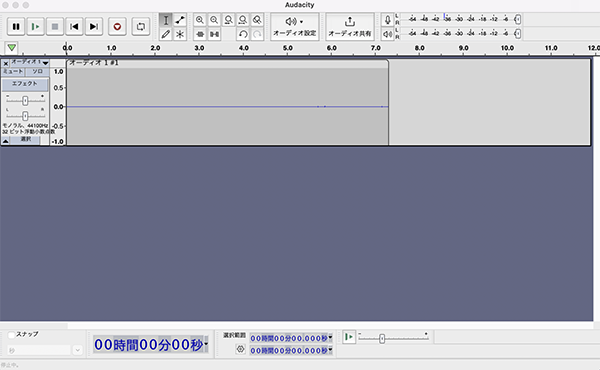The image size is (600, 370).
Task: Click the オーディオ共有 button
Action: click(x=350, y=26)
